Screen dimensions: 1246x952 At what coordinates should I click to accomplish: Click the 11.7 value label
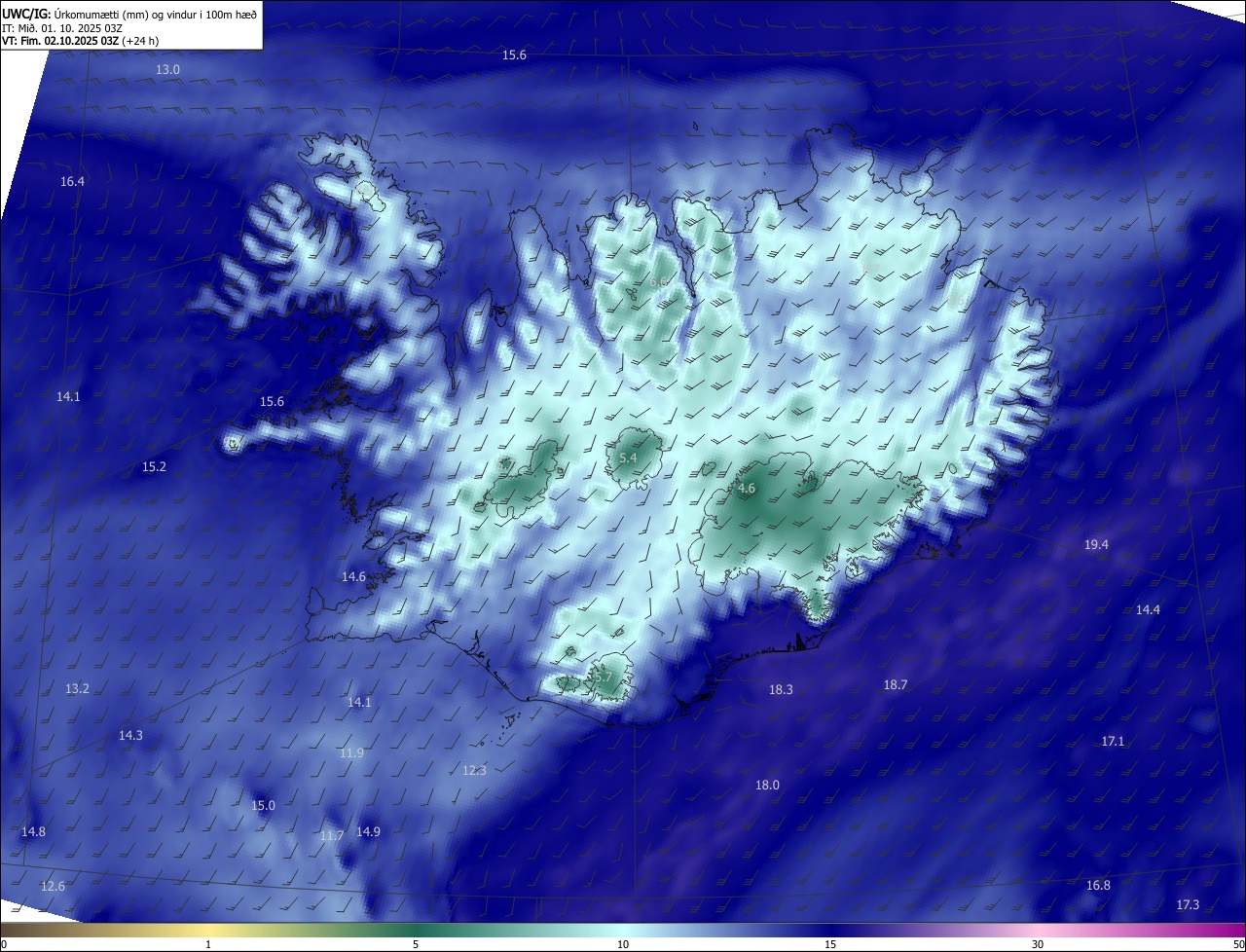pyautogui.click(x=332, y=836)
